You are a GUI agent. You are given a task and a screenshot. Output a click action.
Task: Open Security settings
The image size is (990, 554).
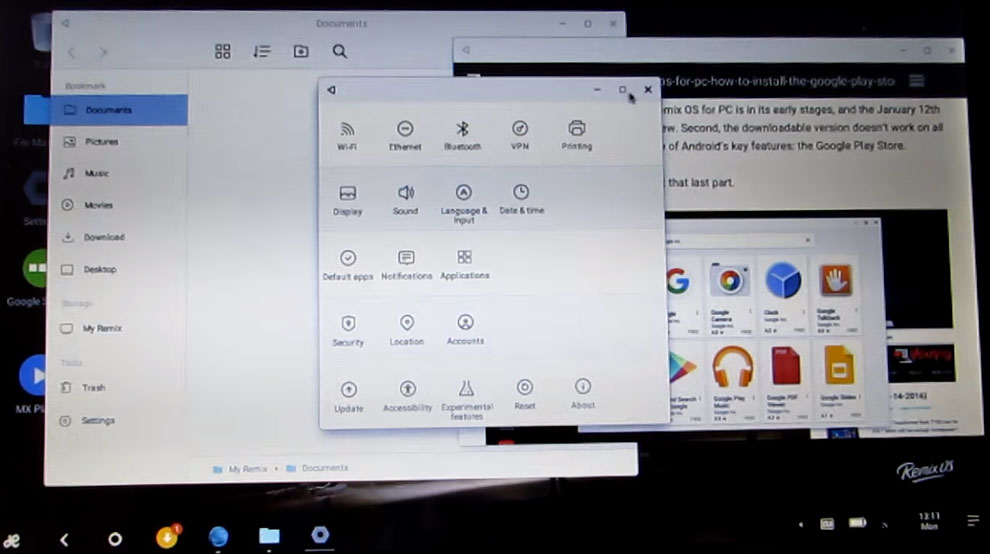point(348,331)
